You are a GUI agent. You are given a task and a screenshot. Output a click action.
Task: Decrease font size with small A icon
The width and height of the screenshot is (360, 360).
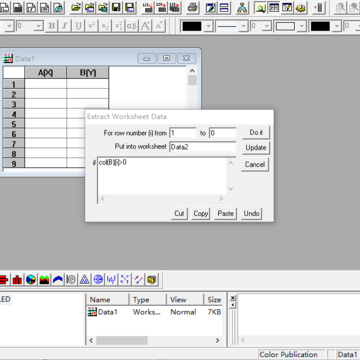click(158, 26)
